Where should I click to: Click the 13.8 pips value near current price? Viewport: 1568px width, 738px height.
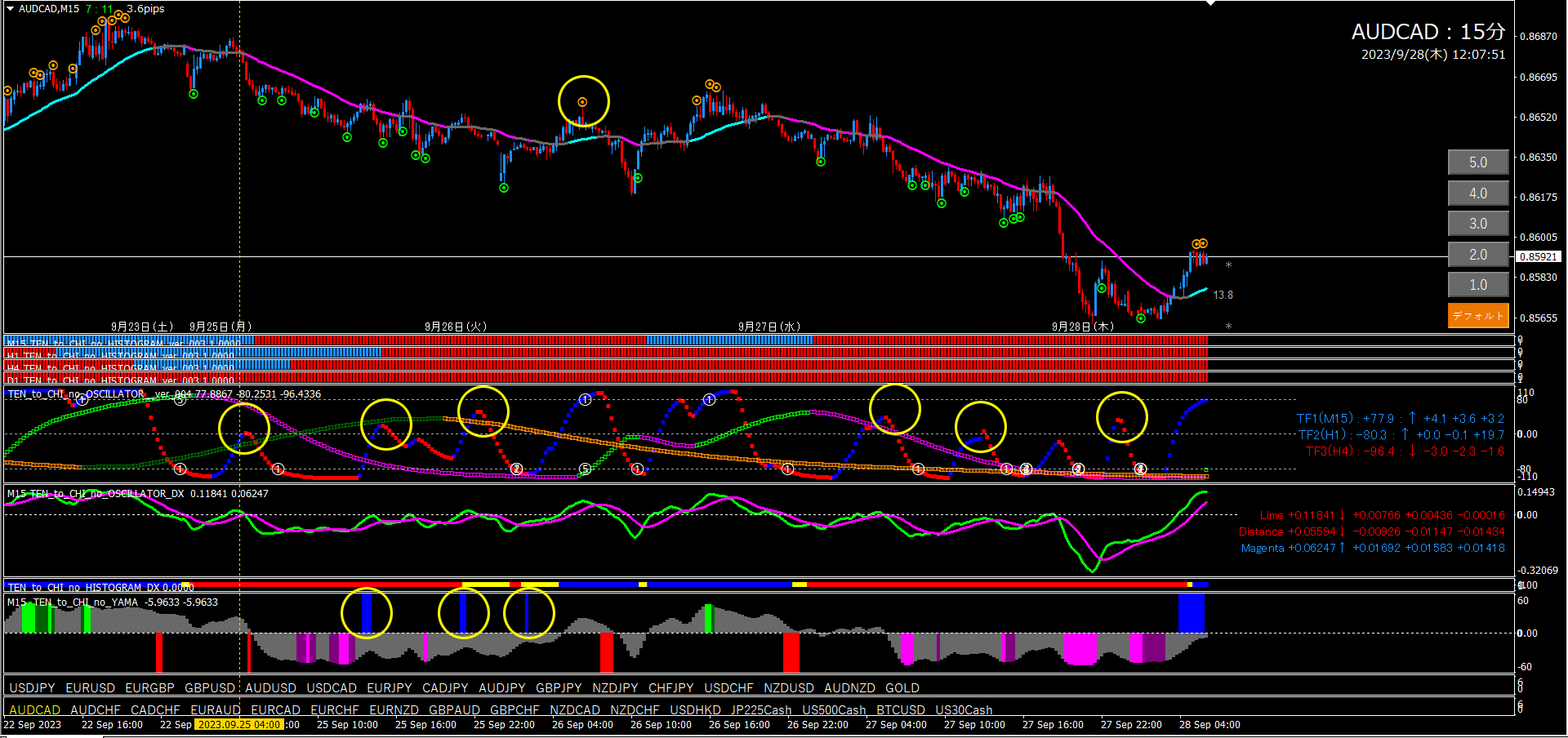coord(1223,296)
